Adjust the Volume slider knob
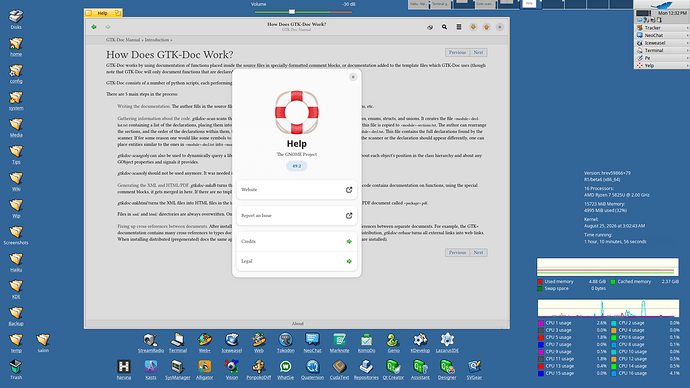The width and height of the screenshot is (690, 388). (292, 12)
